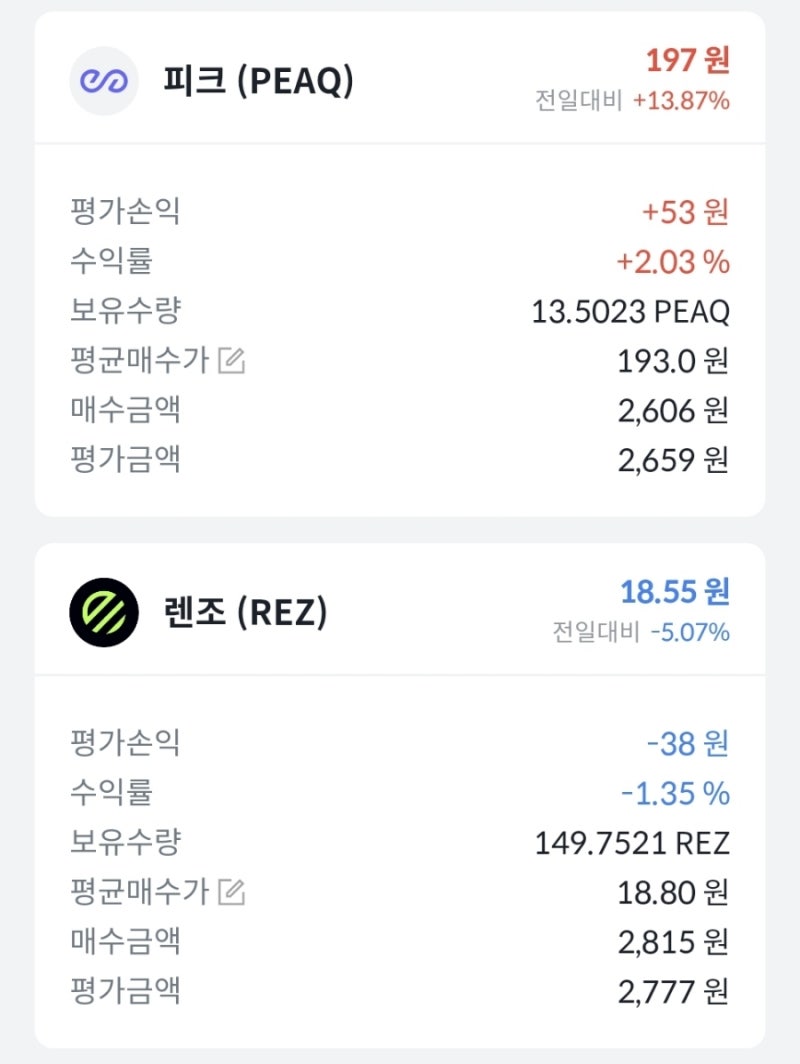Viewport: 800px width, 1064px height.
Task: Tap the PEAQ coin logo icon
Action: coord(103,81)
